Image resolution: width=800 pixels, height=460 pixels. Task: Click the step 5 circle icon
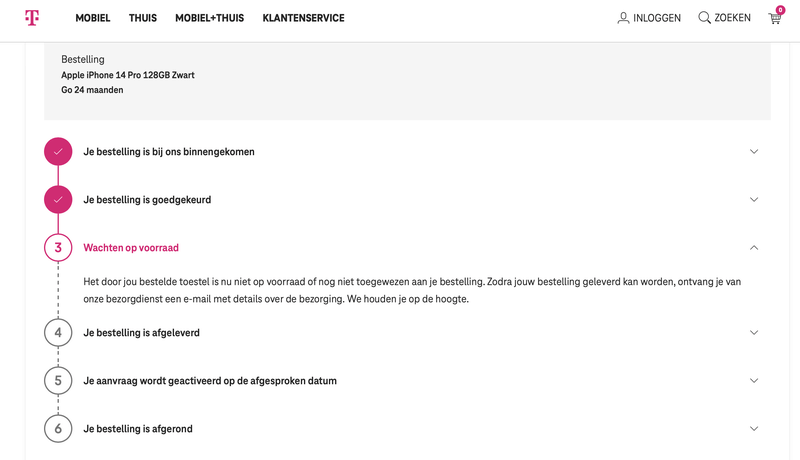(58, 380)
